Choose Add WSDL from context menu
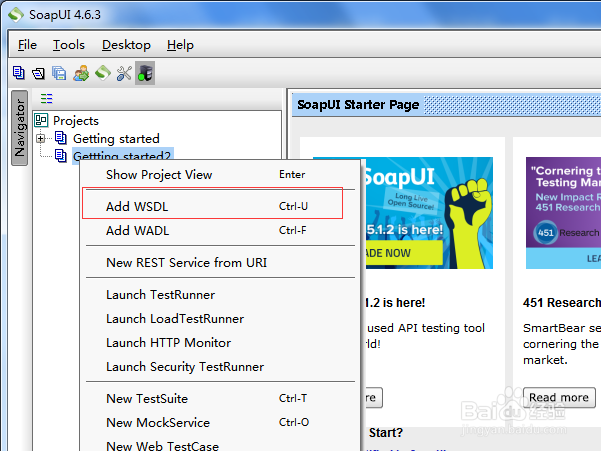Image resolution: width=601 pixels, height=451 pixels. coord(220,207)
